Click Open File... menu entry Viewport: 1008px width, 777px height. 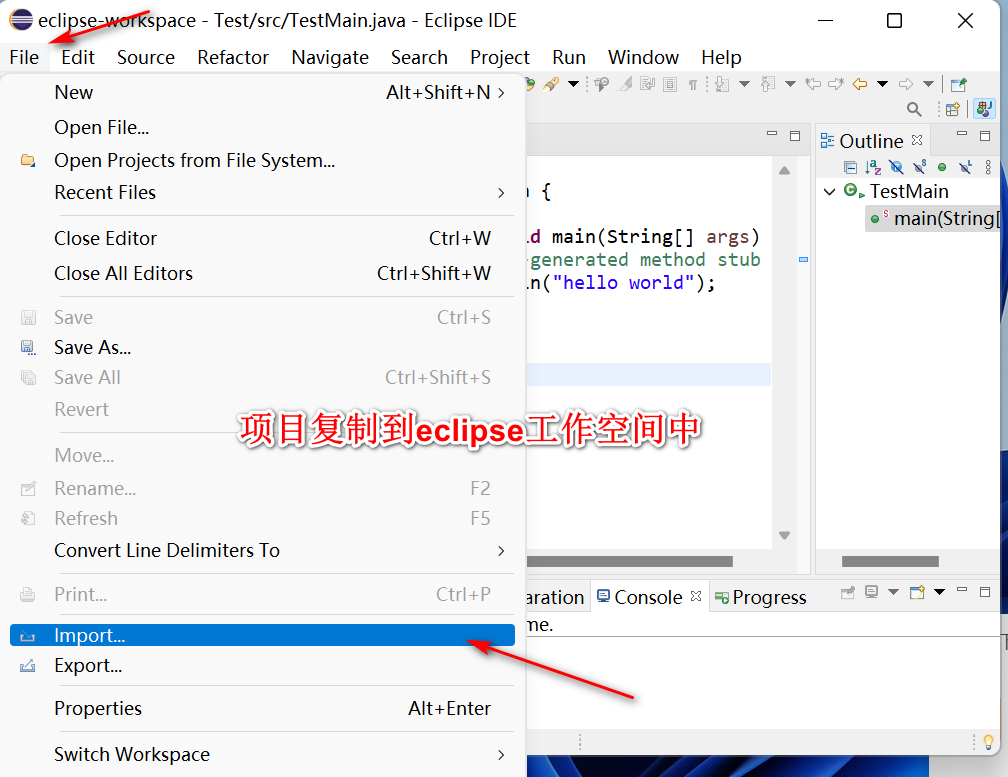(x=262, y=127)
